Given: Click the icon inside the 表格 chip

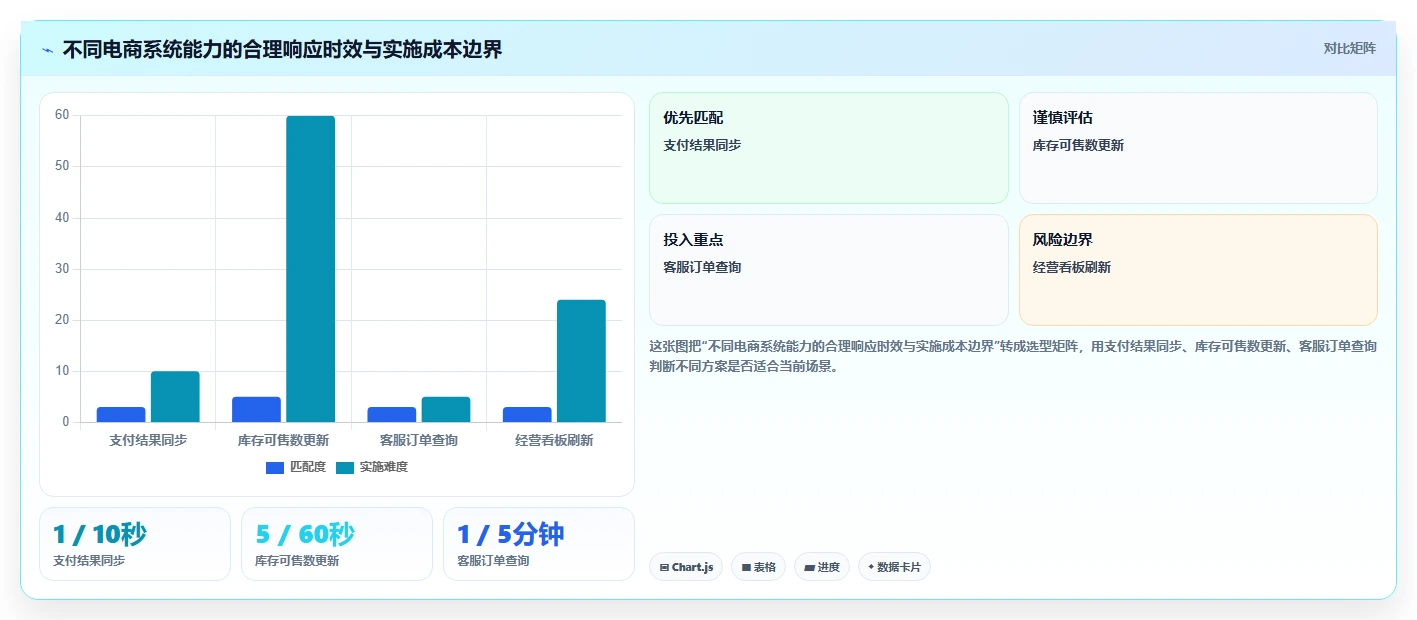Looking at the screenshot, I should (746, 567).
